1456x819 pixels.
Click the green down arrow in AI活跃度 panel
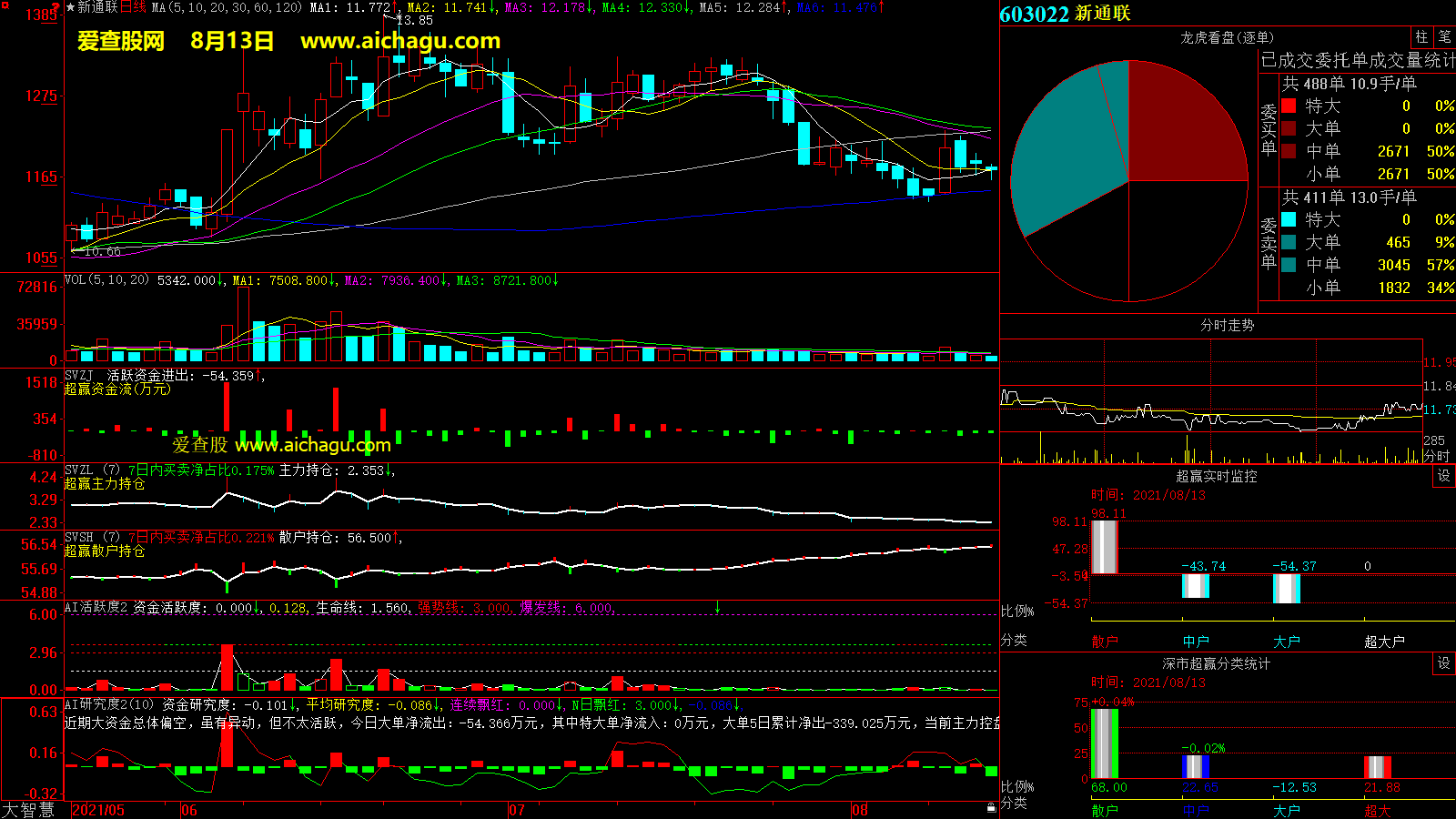coord(717,607)
